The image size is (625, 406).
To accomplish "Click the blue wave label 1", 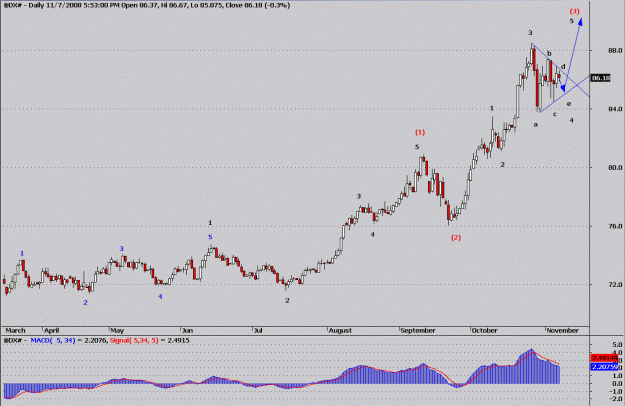I will tap(22, 253).
